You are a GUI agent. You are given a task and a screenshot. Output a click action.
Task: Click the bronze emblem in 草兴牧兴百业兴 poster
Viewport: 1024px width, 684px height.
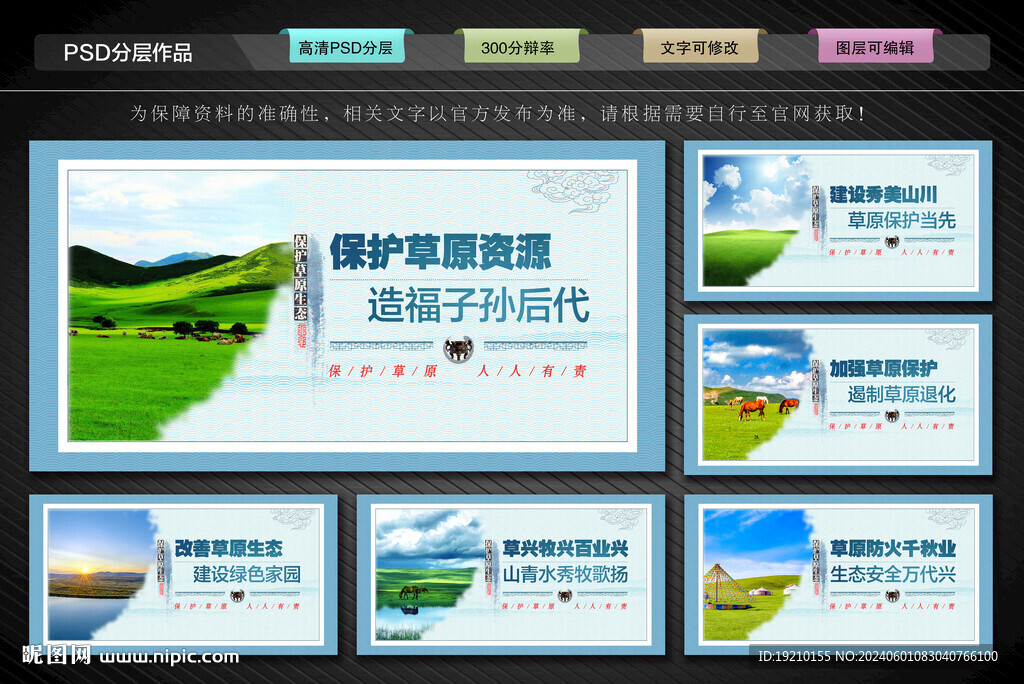click(x=565, y=595)
